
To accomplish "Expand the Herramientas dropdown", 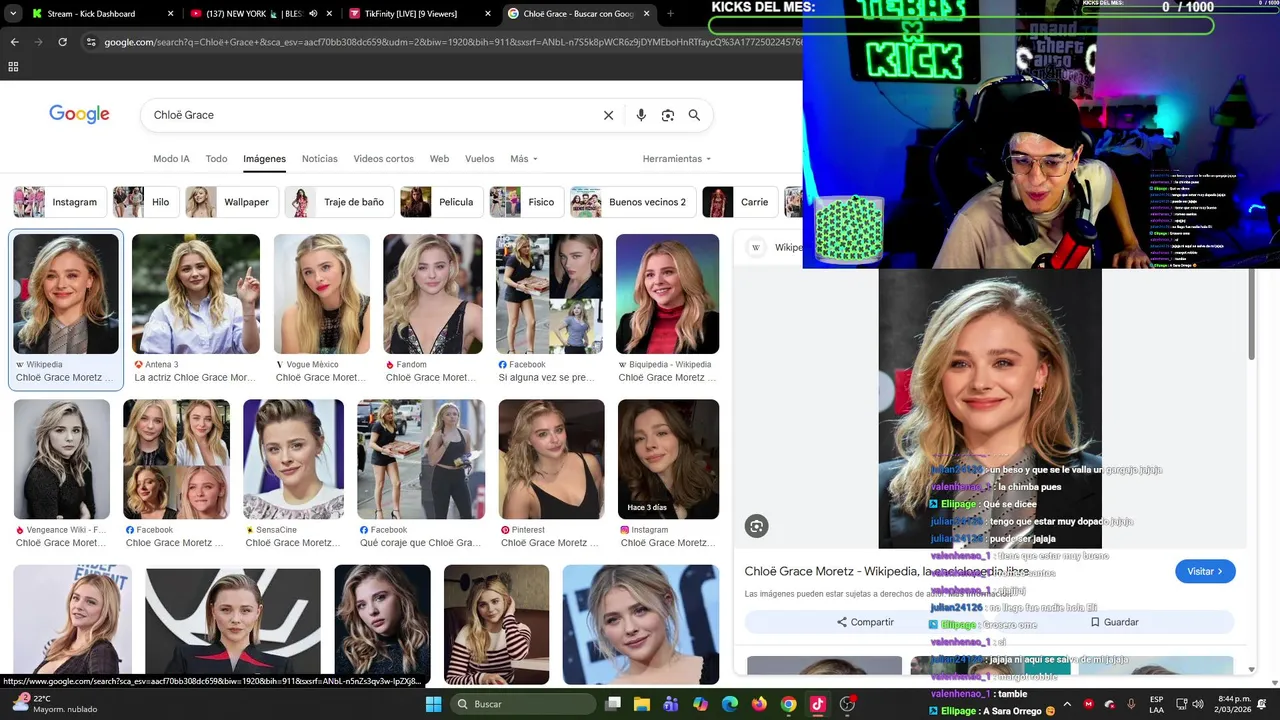I will tap(677, 159).
